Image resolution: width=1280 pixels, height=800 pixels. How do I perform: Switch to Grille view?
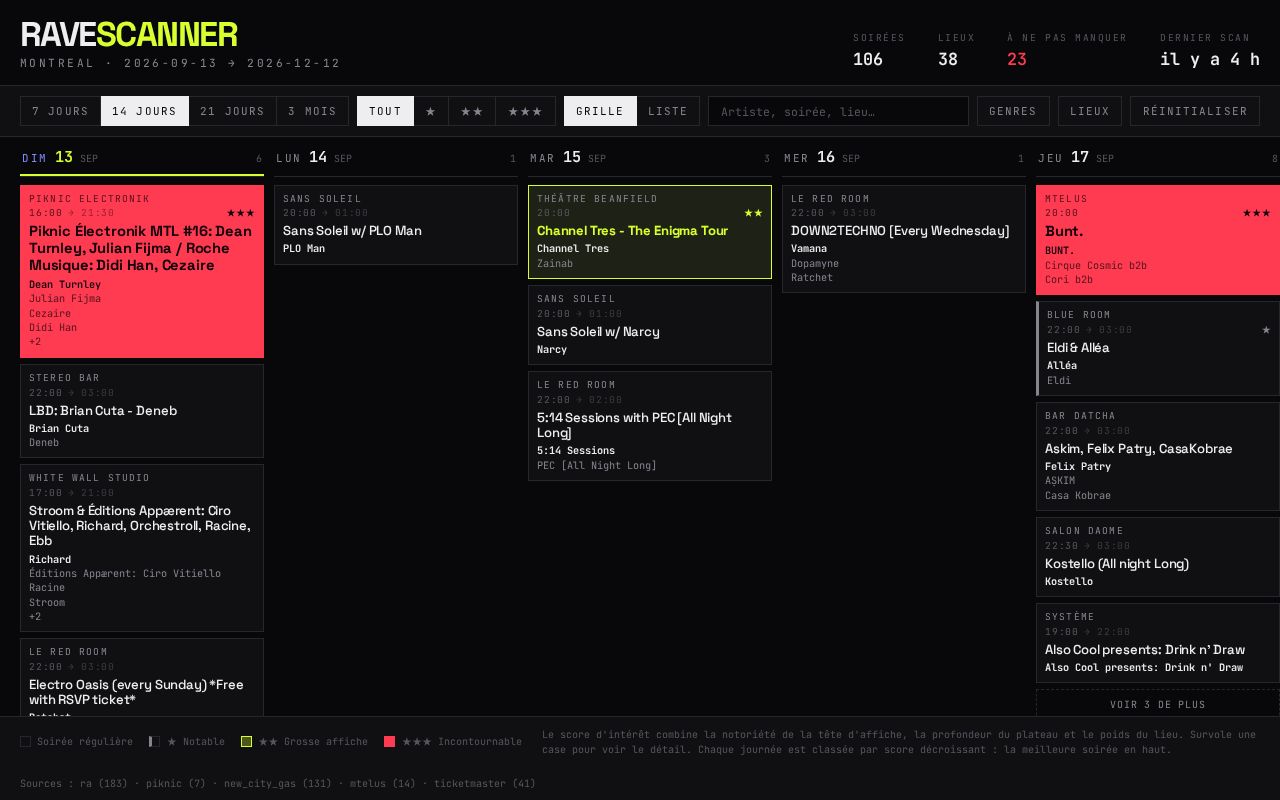(600, 111)
